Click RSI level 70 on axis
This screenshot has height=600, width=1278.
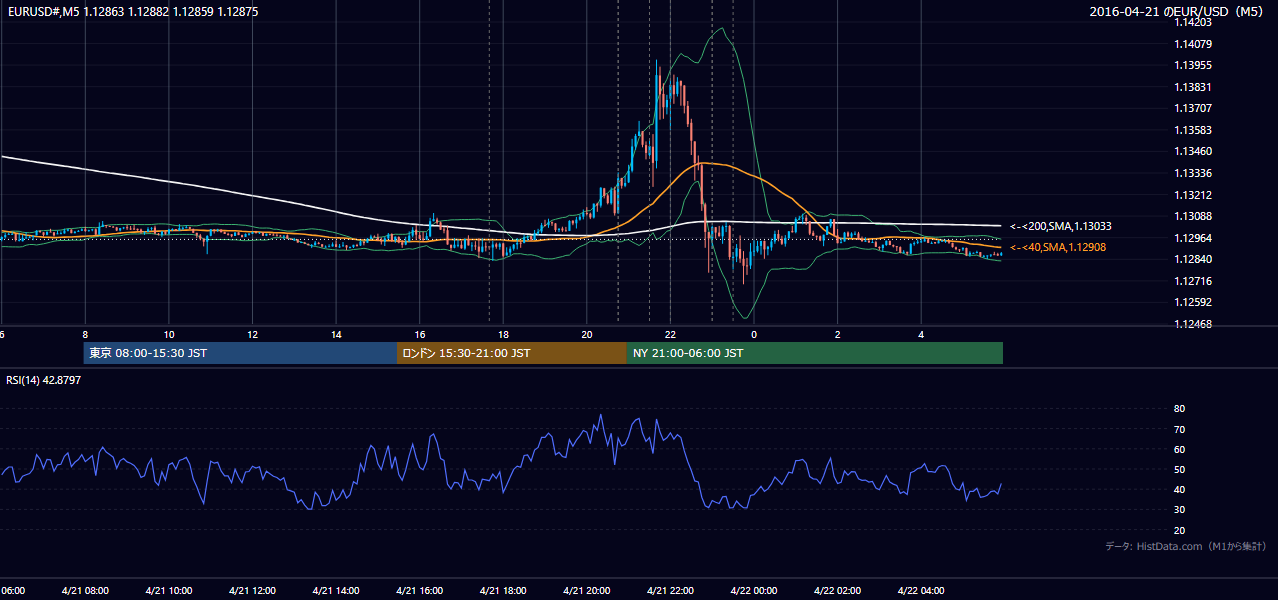tap(1179, 429)
